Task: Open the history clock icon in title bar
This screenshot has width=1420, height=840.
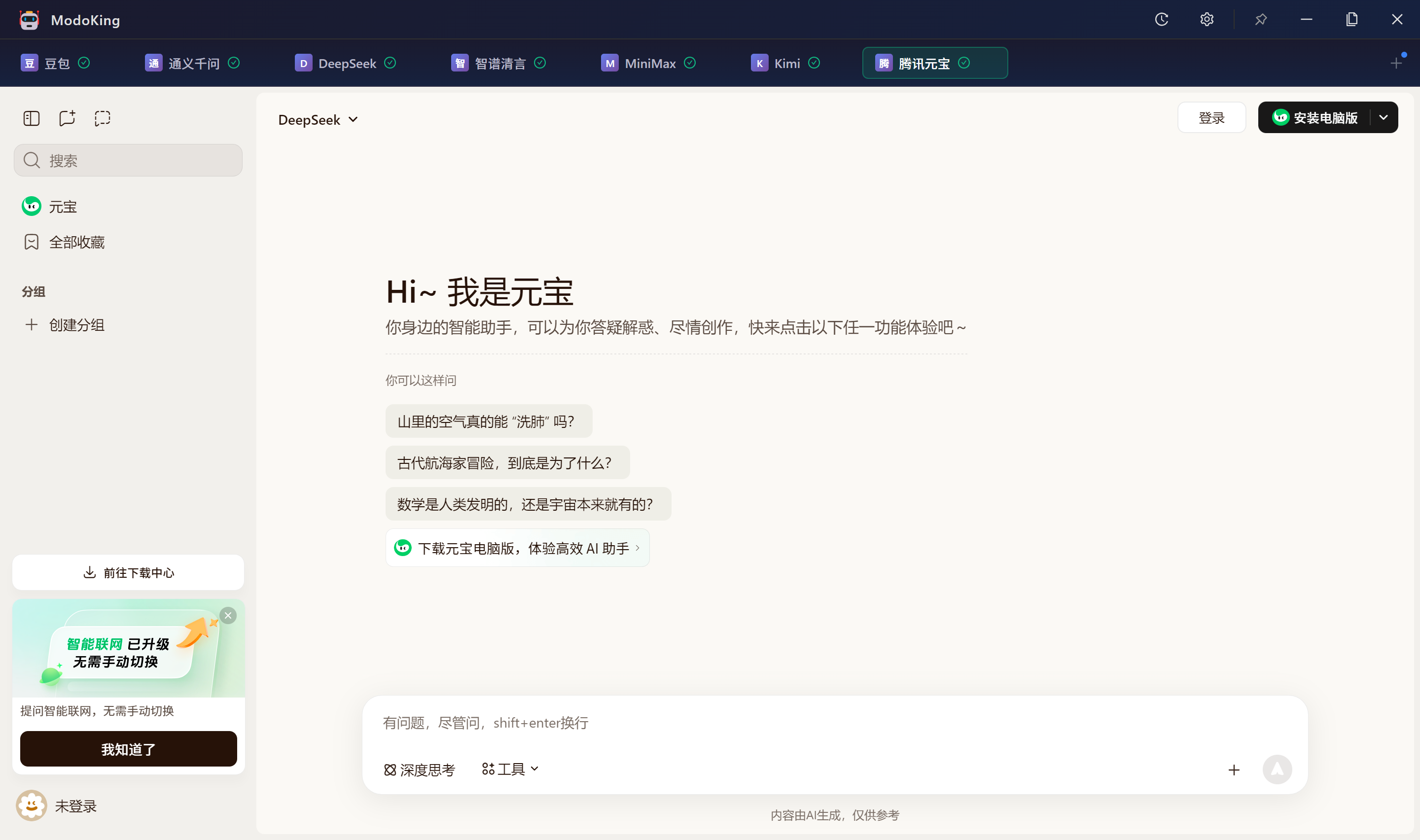Action: [x=1161, y=19]
